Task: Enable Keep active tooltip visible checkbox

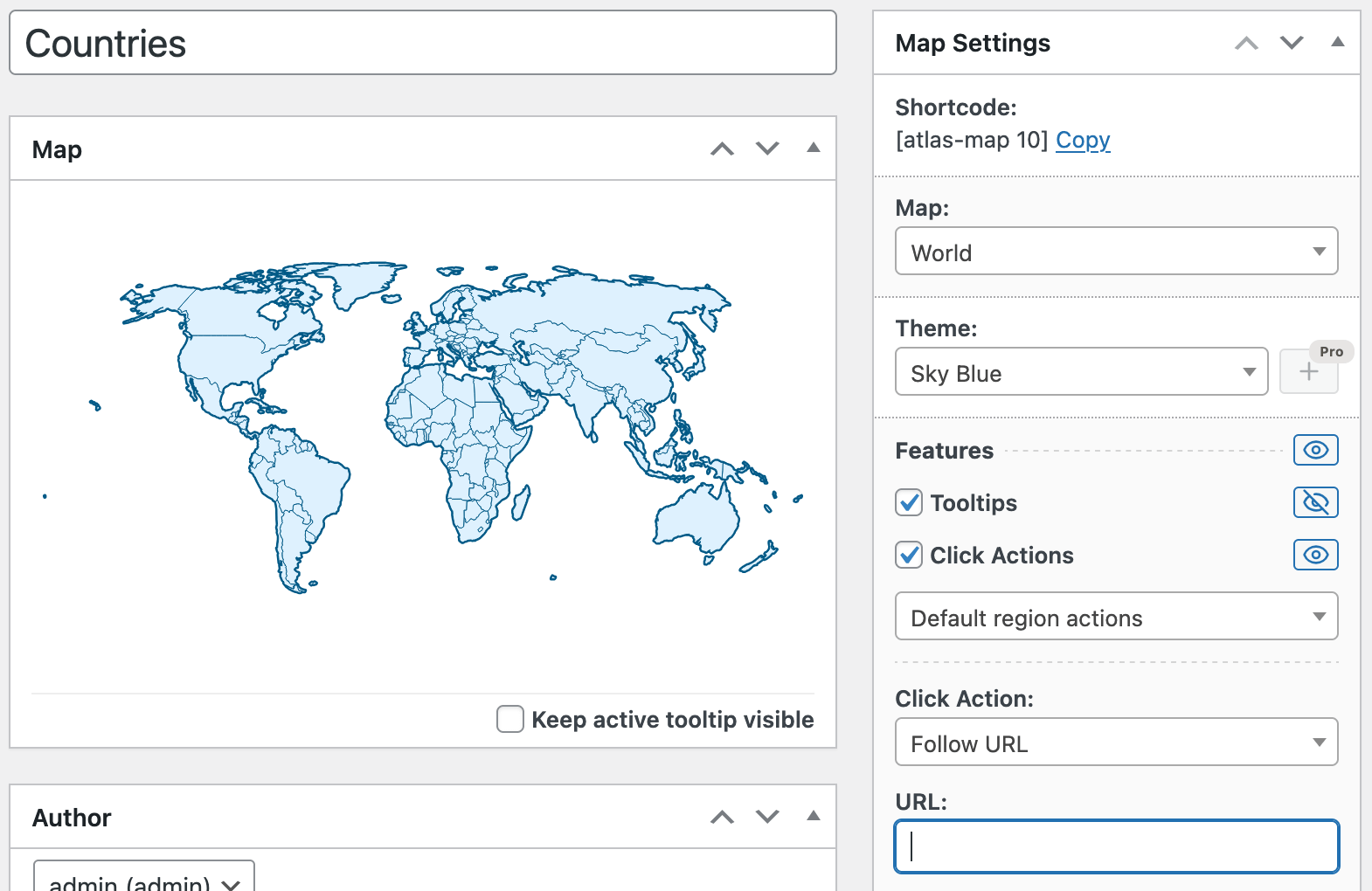Action: [x=510, y=719]
